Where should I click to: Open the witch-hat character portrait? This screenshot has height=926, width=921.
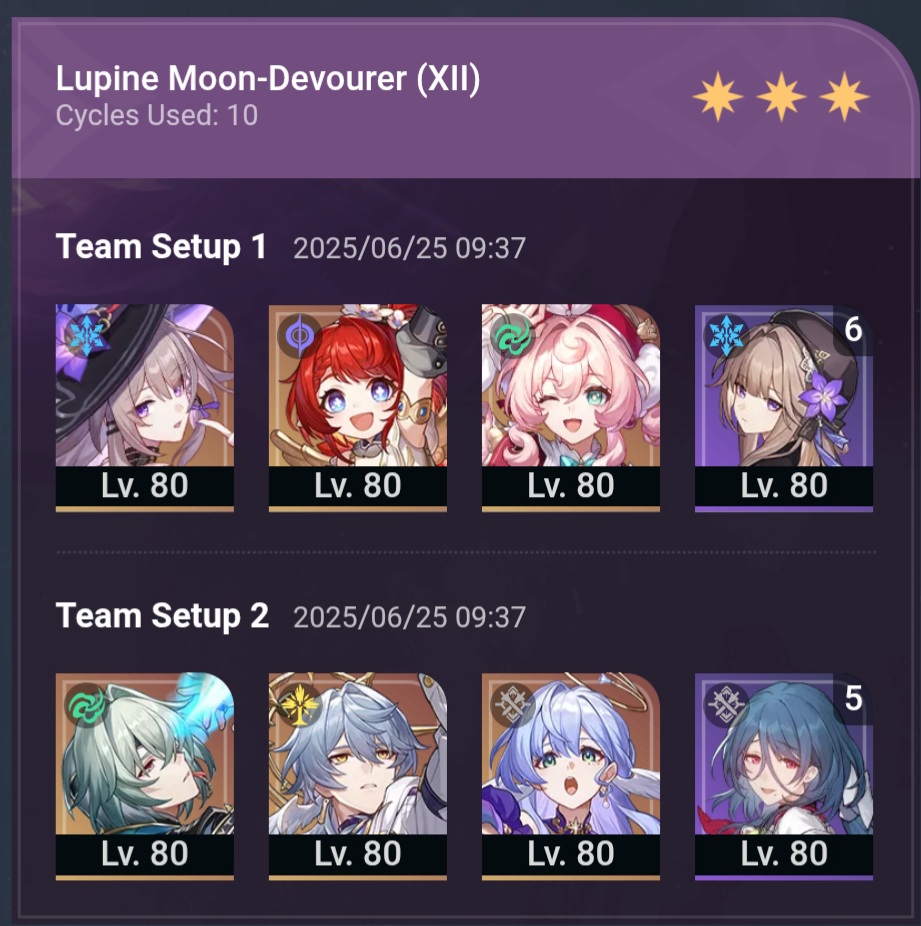tap(145, 407)
